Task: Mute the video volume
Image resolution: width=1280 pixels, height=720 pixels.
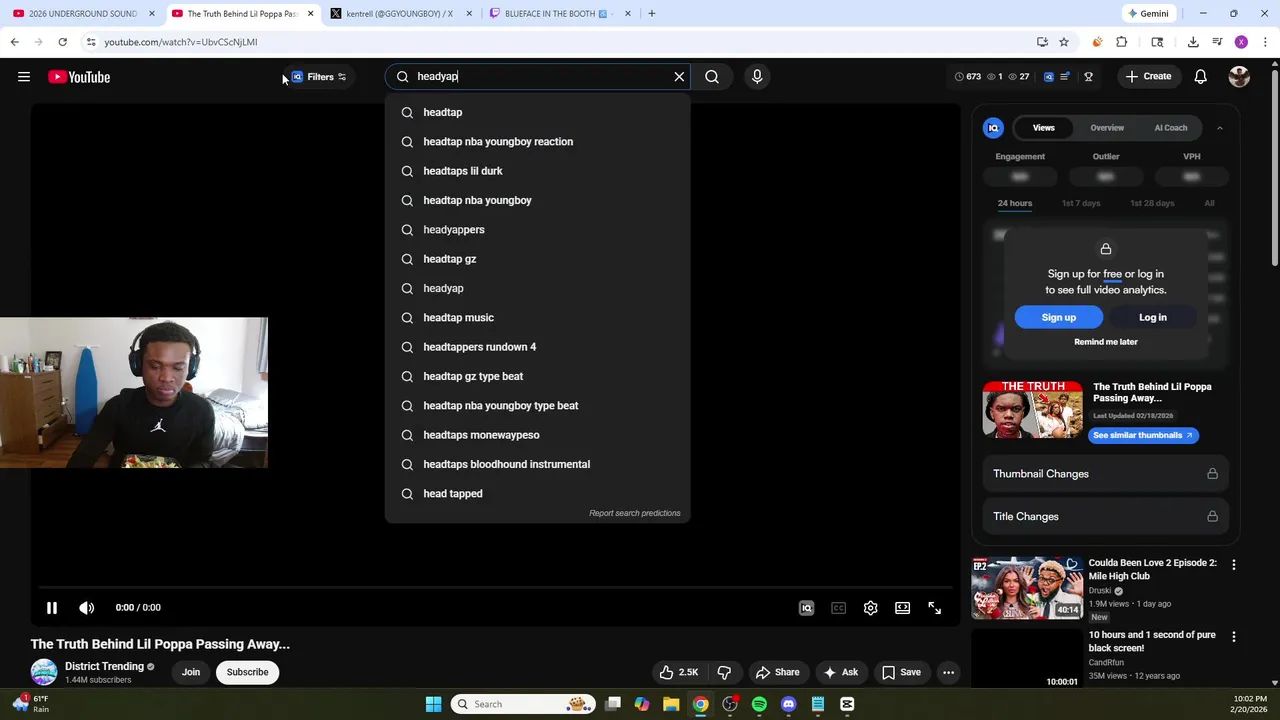Action: pos(87,607)
